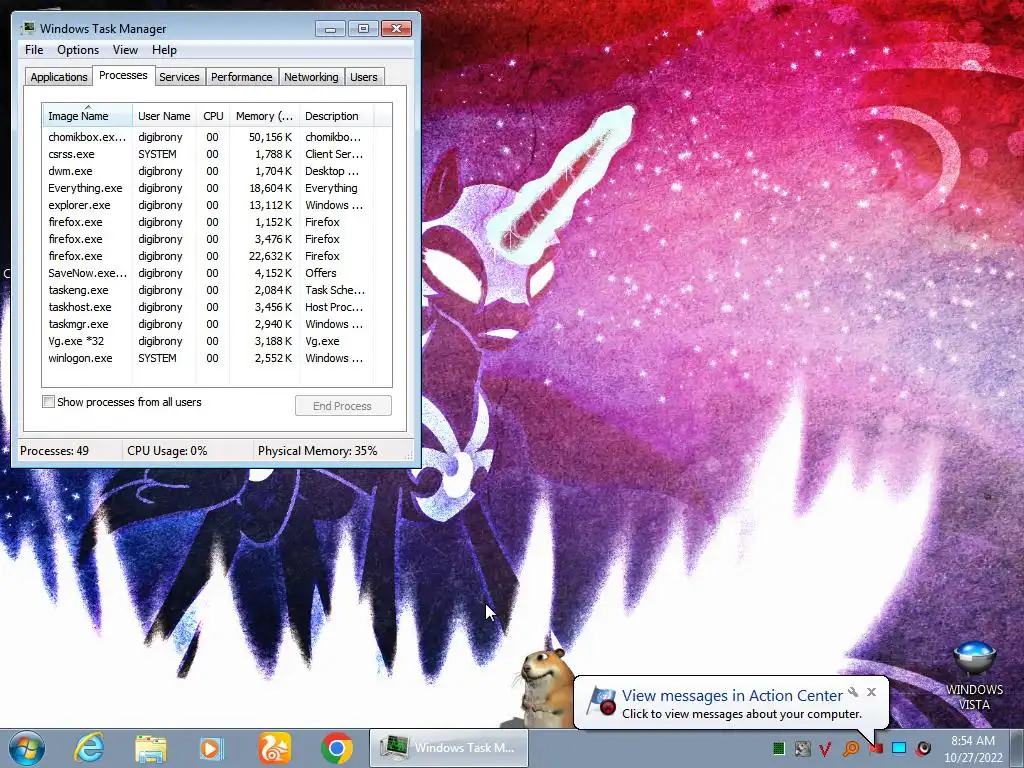The width and height of the screenshot is (1024, 768).
Task: Select the Processes tab
Action: tap(123, 75)
